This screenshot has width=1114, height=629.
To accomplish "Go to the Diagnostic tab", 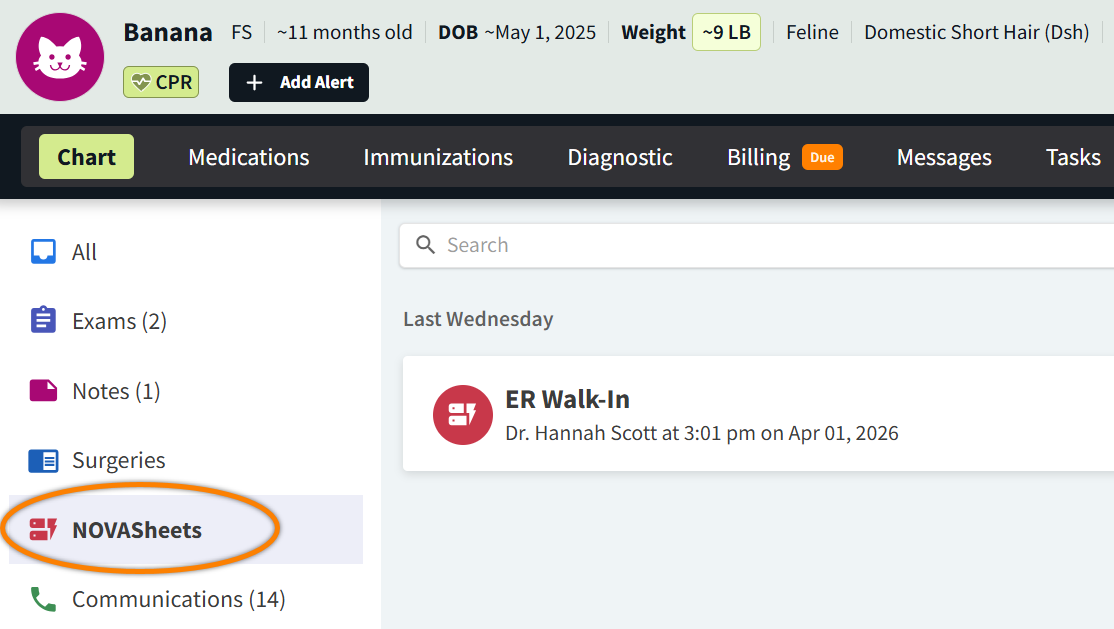I will tap(620, 157).
